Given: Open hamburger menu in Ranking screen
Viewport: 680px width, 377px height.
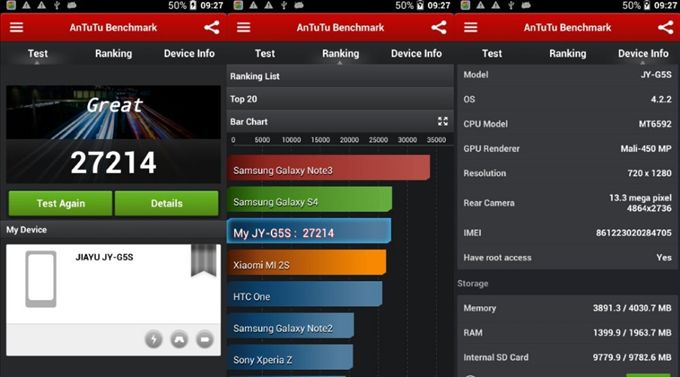Looking at the screenshot, I should (x=243, y=27).
